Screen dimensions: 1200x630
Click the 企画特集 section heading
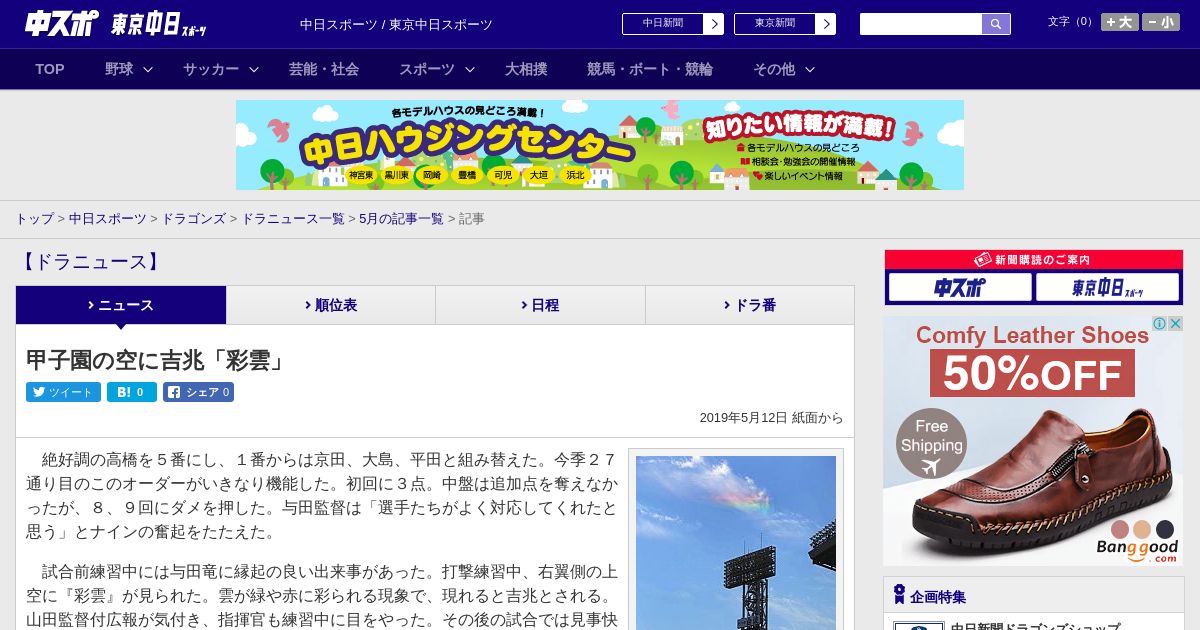(938, 596)
